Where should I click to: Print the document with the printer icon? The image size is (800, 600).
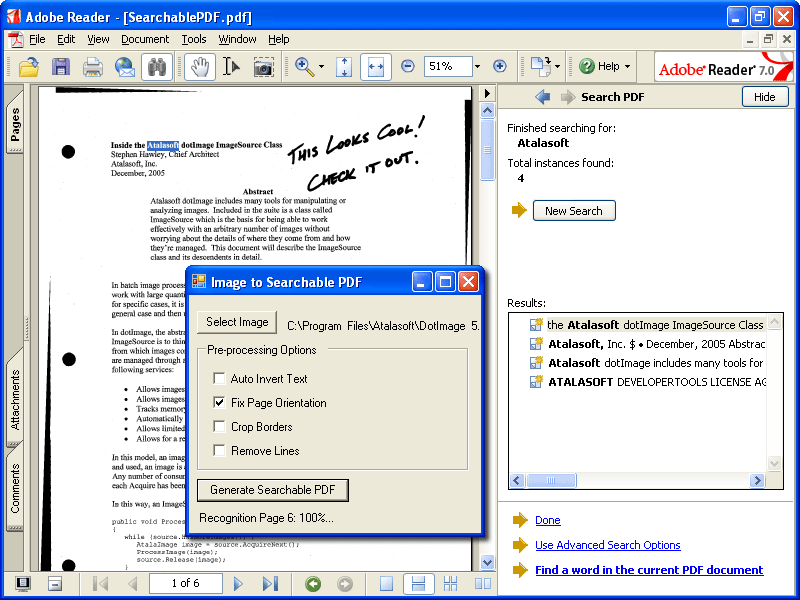(93, 67)
